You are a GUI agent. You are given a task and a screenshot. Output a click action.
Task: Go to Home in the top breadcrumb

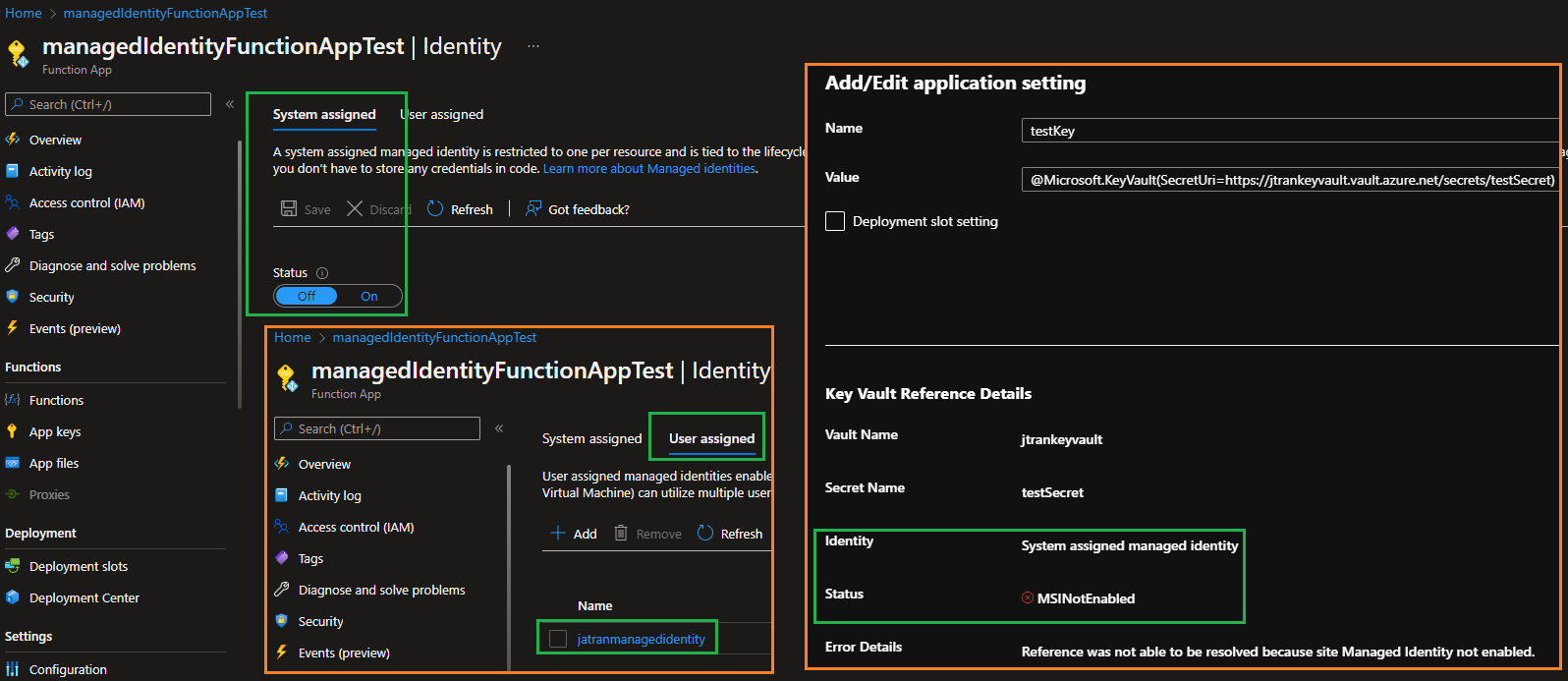point(24,14)
